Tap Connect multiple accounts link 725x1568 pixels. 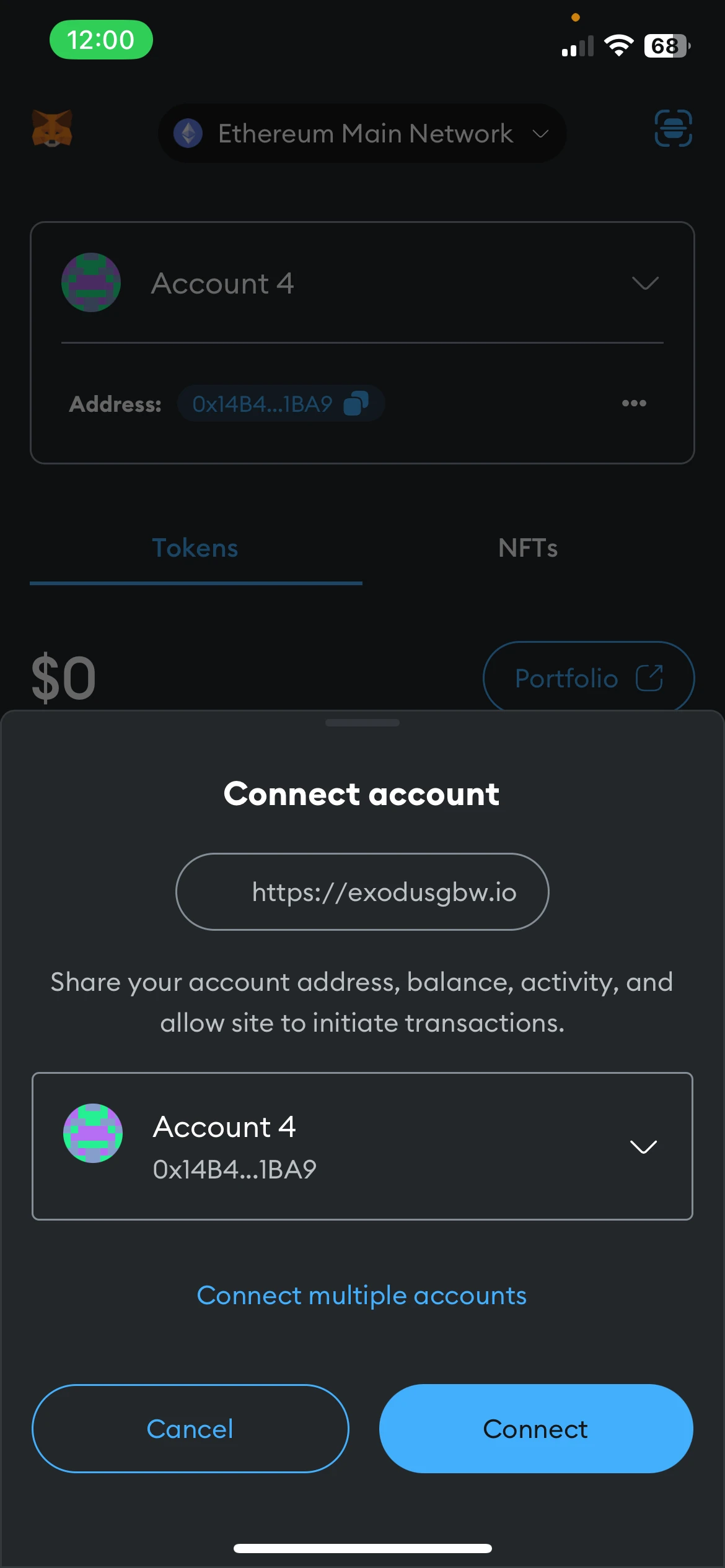362,1296
